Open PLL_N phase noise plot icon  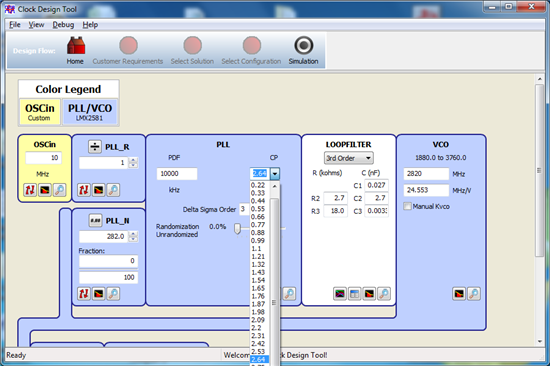pos(99,293)
